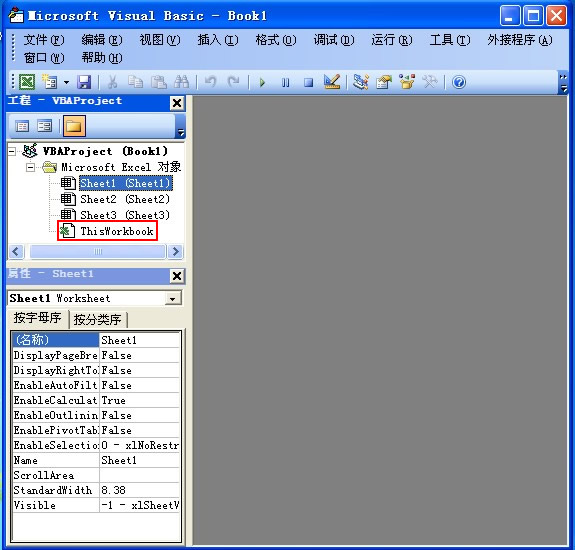The height and width of the screenshot is (550, 575).
Task: Click the blue Help question mark icon
Action: tap(459, 82)
